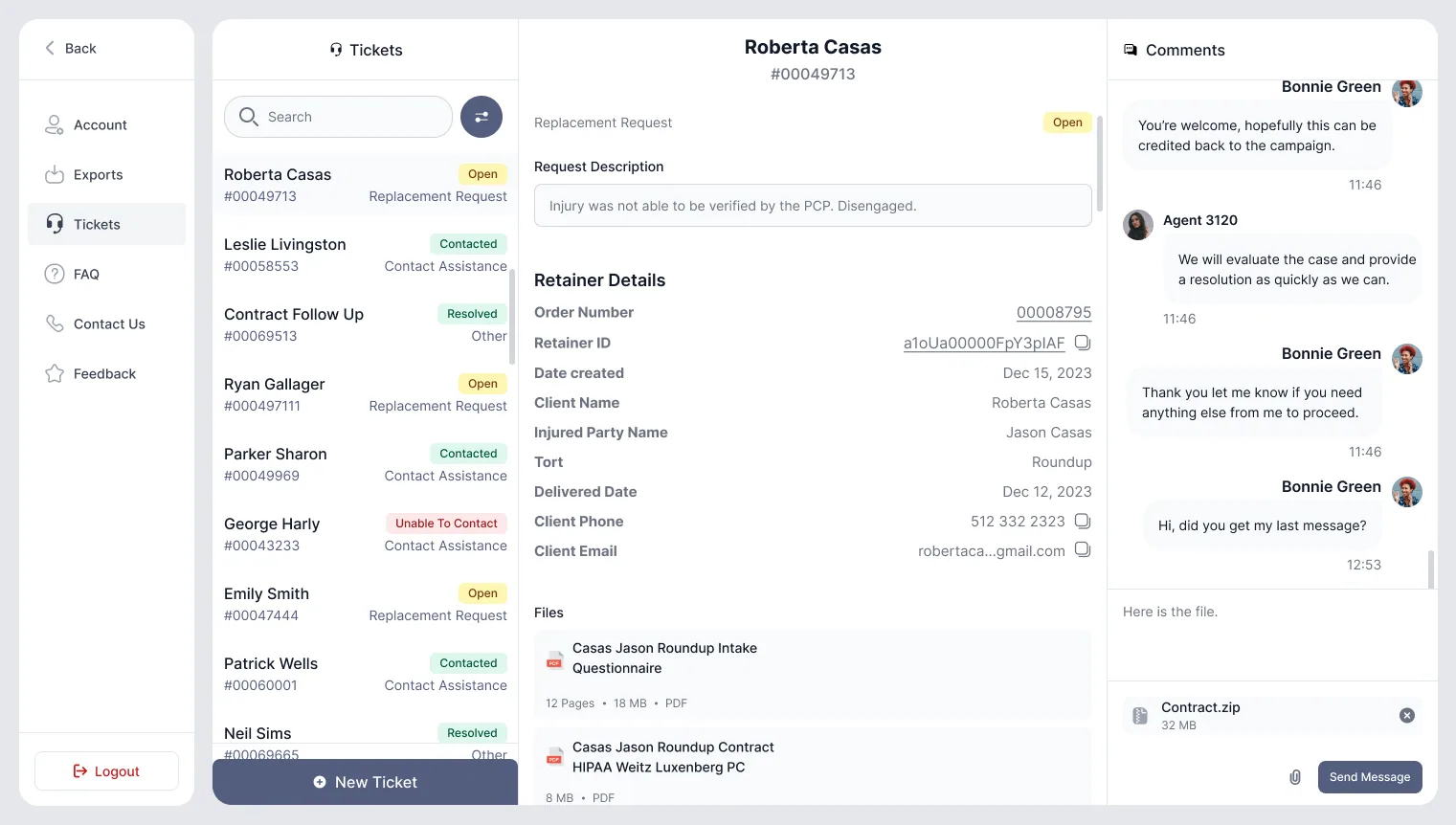The image size is (1456, 825).
Task: Click the search magnifier icon
Action: coord(249,117)
